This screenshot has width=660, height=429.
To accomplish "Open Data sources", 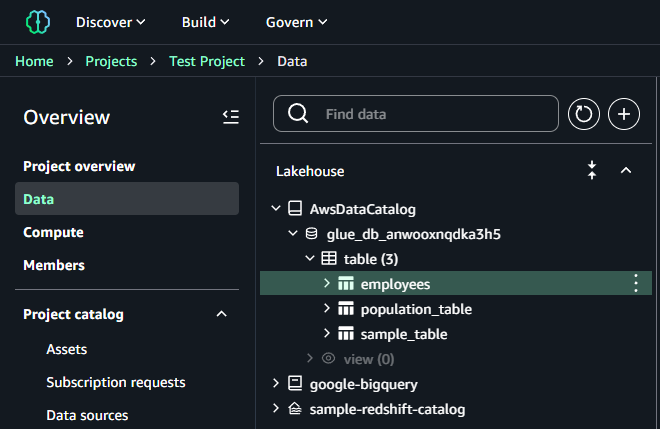I will 87,416.
